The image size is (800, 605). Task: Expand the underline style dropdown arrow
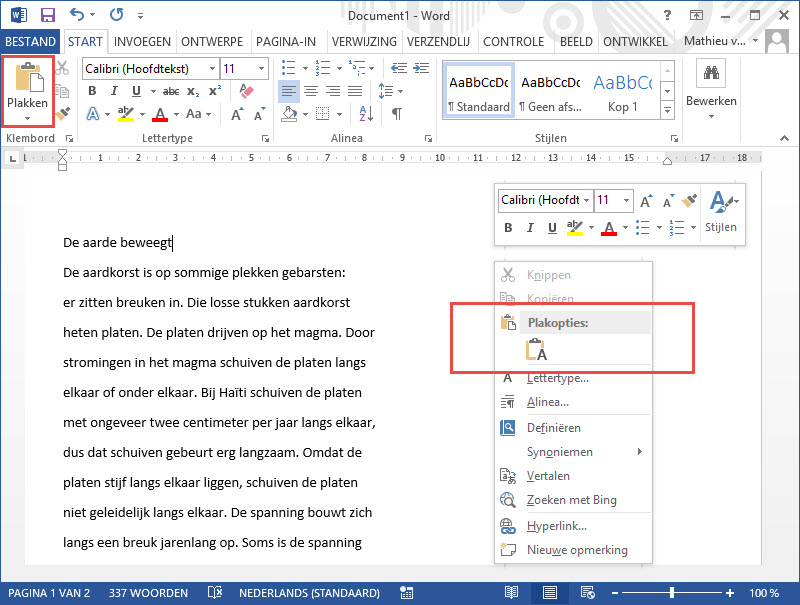pyautogui.click(x=153, y=91)
